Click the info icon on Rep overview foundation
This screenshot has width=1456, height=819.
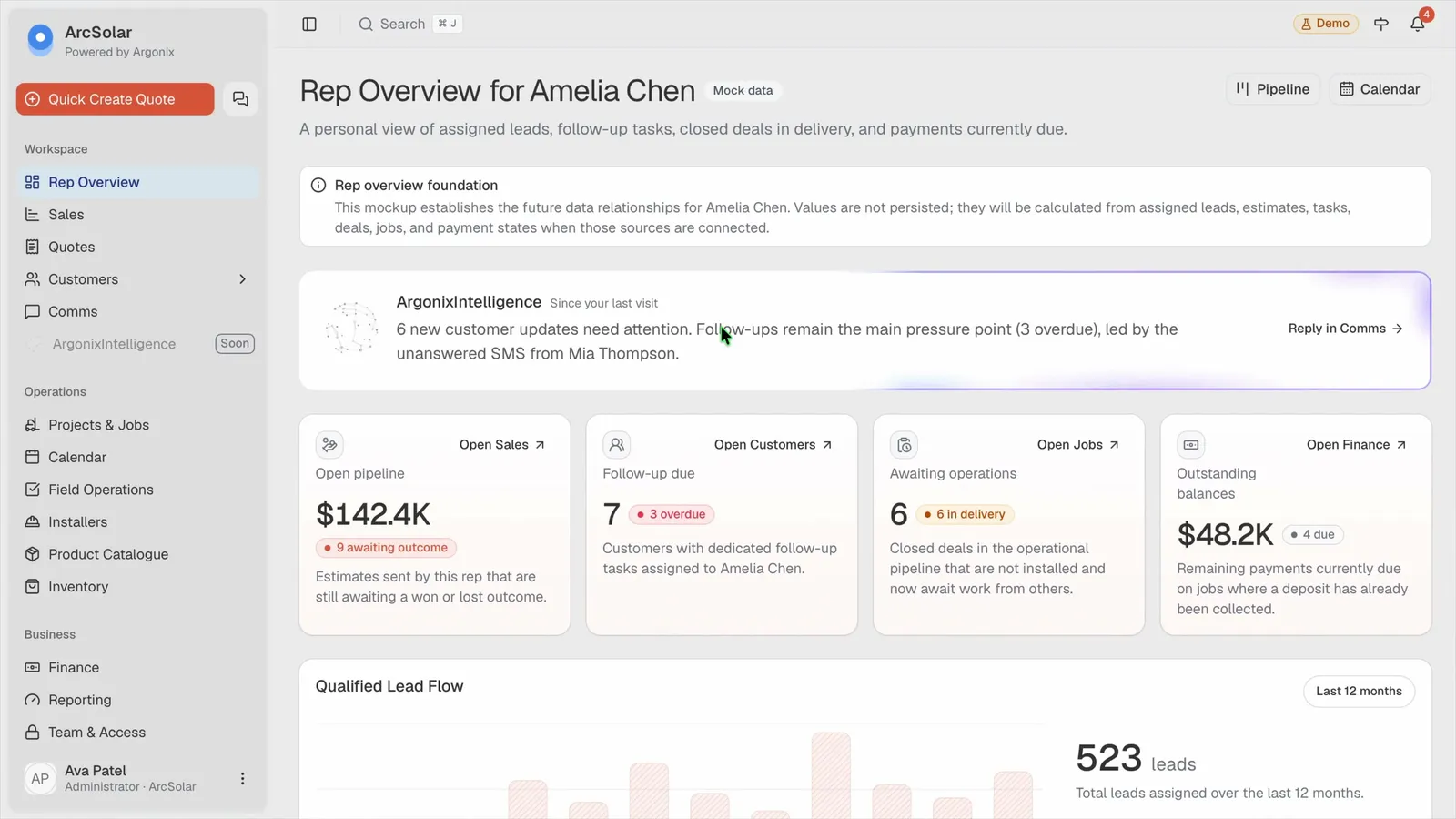coord(318,186)
